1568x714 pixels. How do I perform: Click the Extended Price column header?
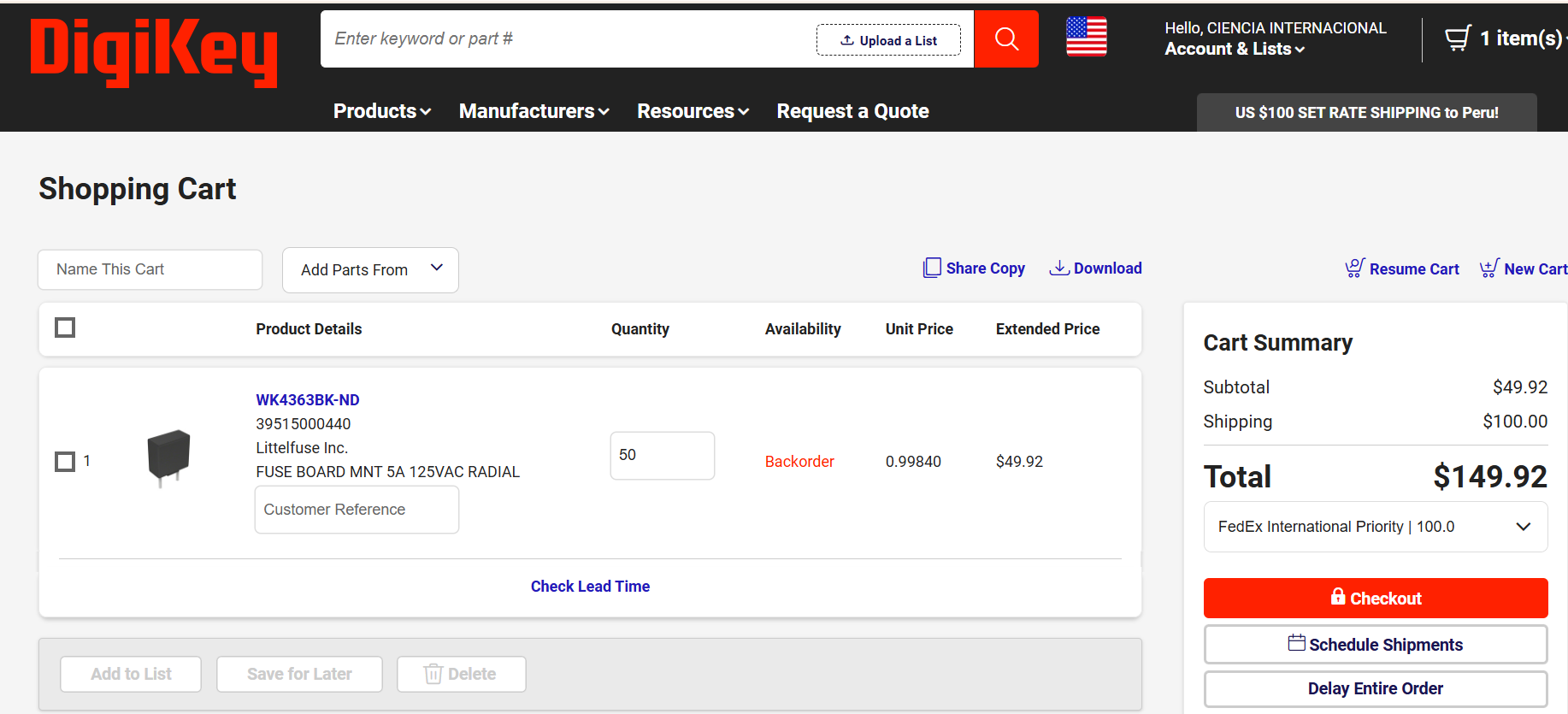pos(1048,329)
